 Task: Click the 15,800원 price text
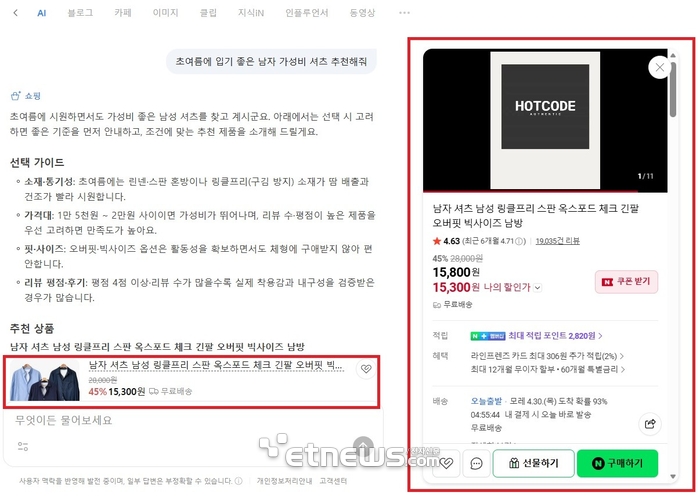456,272
